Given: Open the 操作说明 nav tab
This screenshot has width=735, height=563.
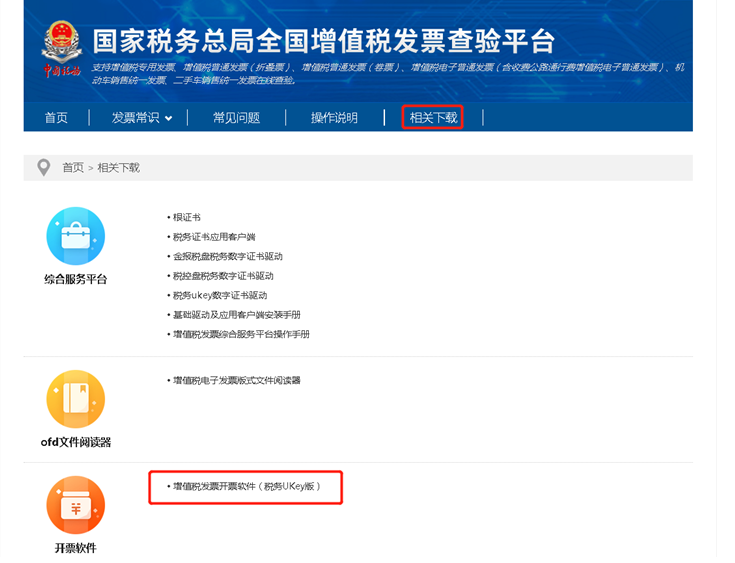Looking at the screenshot, I should [x=334, y=117].
